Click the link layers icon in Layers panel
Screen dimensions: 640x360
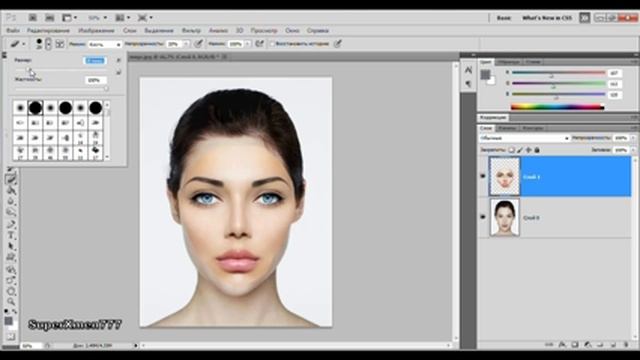(549, 345)
